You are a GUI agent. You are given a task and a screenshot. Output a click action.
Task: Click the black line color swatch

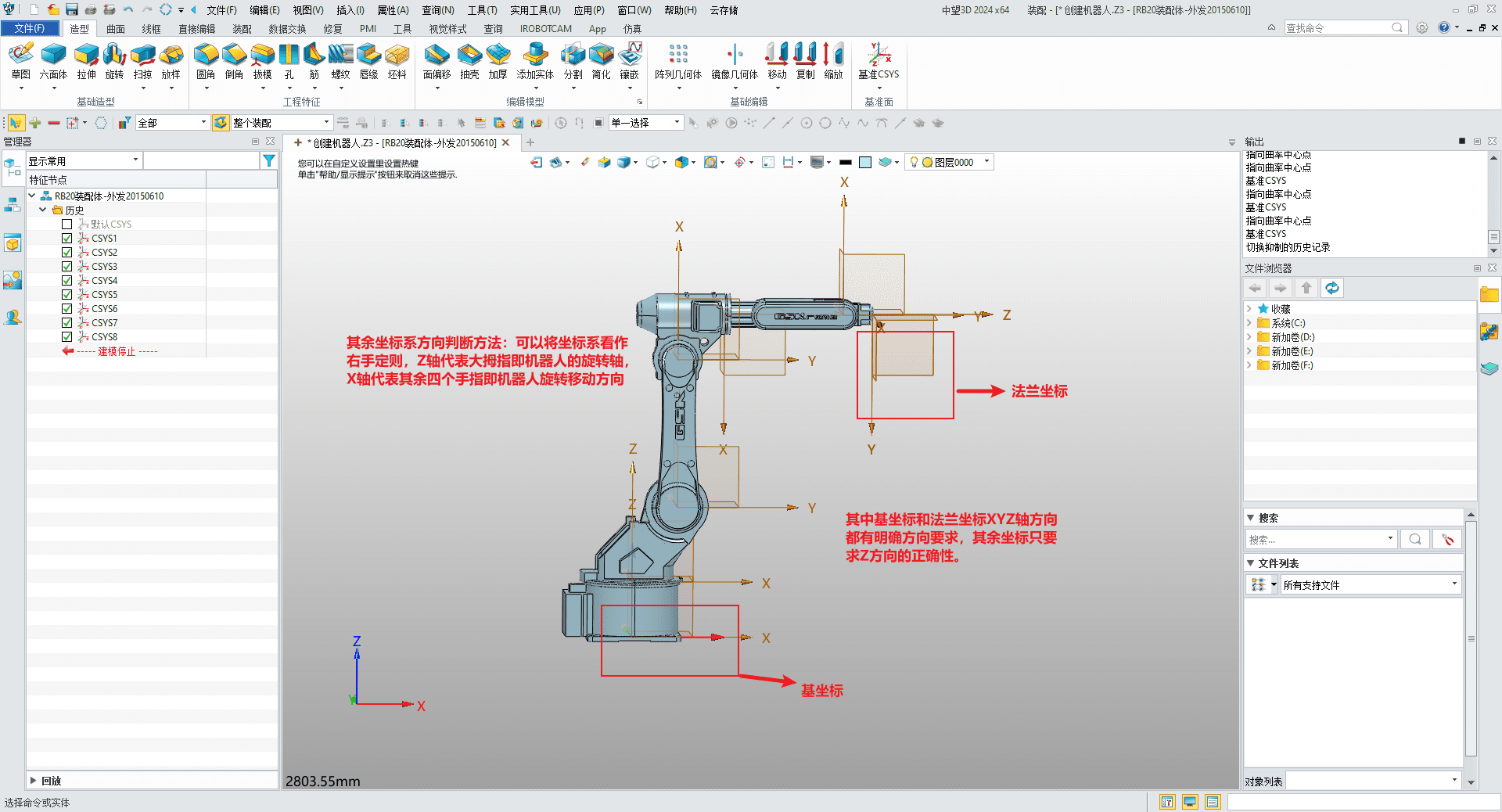point(845,162)
